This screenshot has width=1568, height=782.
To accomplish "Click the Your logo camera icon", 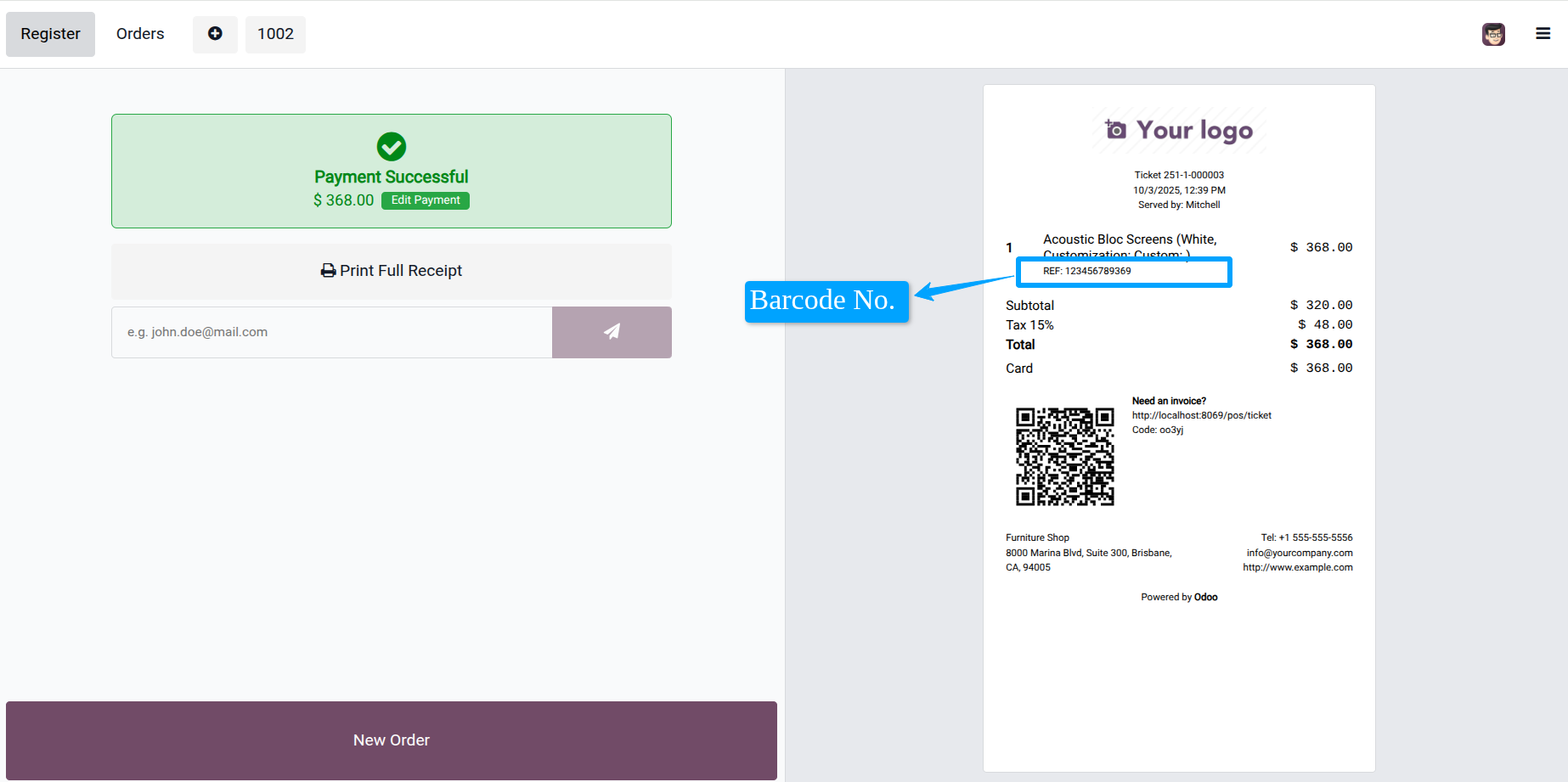I will [x=1115, y=129].
